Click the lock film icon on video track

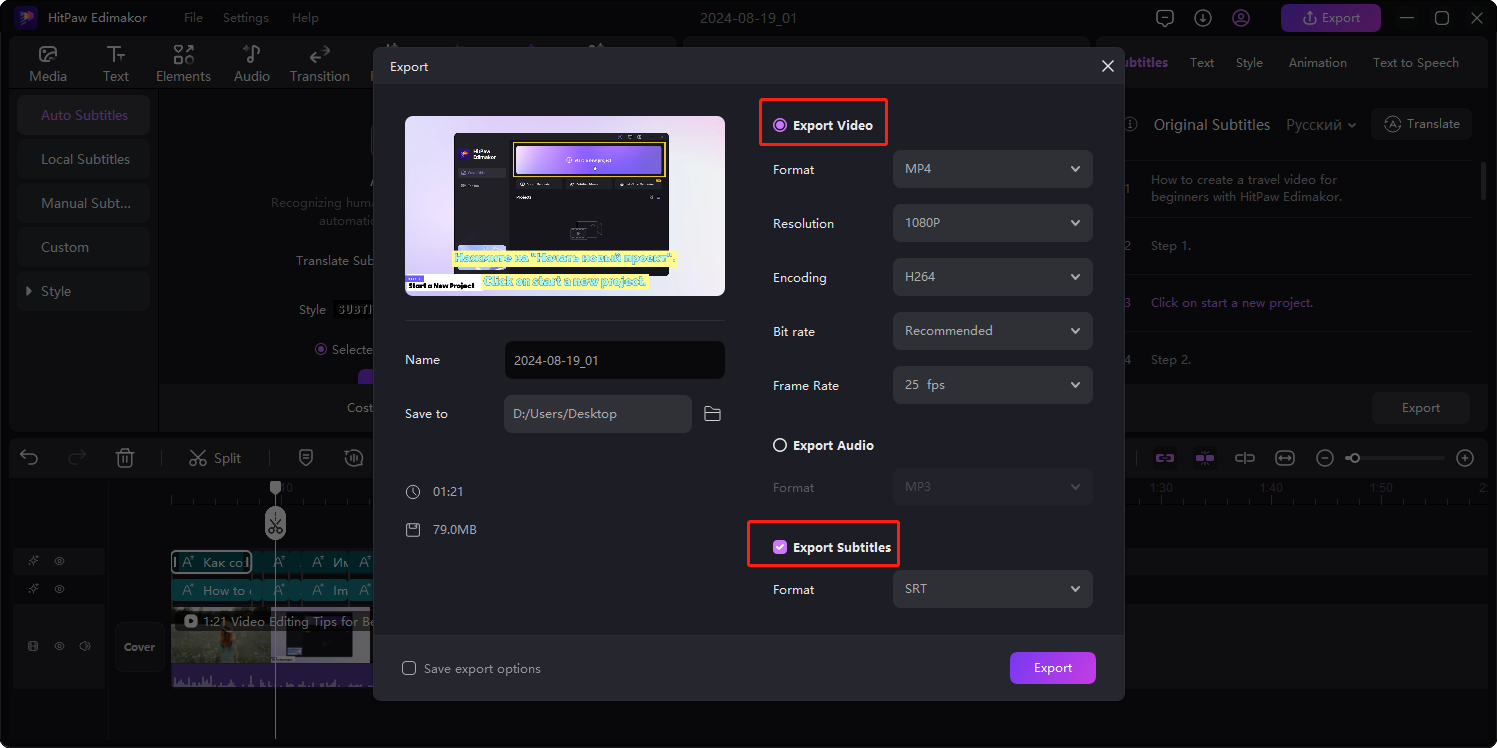[x=33, y=646]
